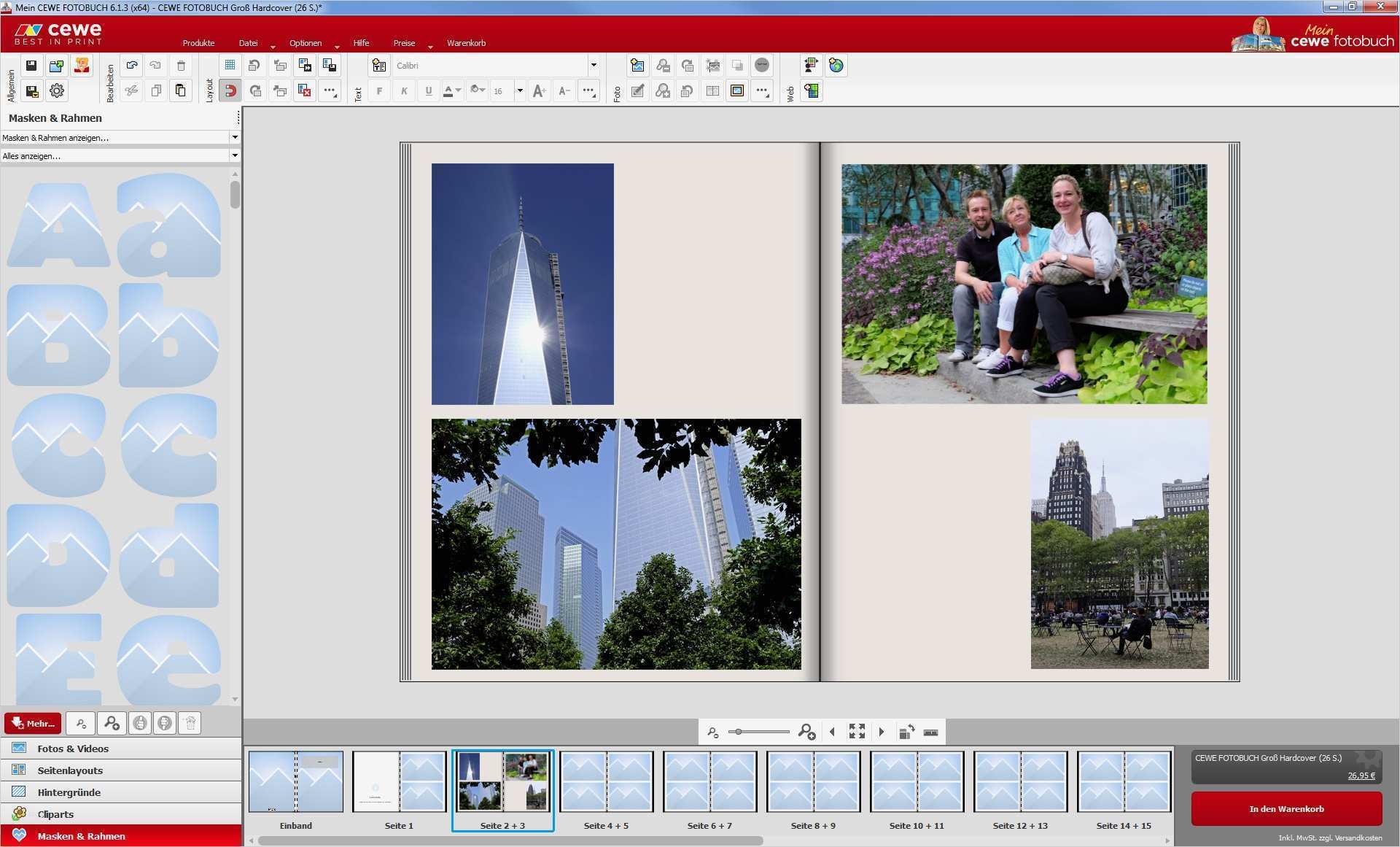Toggle the magnet snap tool

[230, 90]
